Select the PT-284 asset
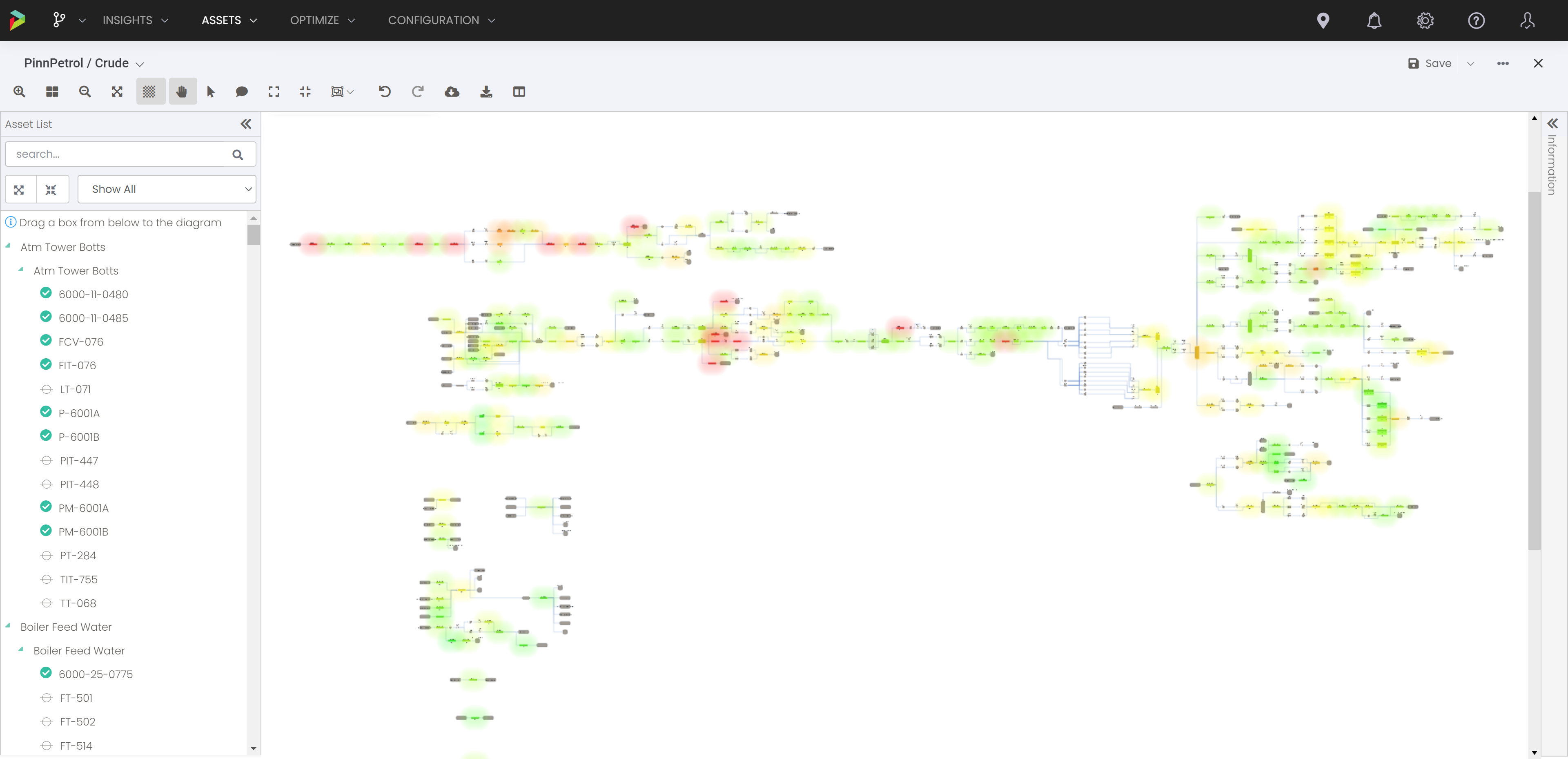This screenshot has width=1568, height=759. click(x=78, y=556)
